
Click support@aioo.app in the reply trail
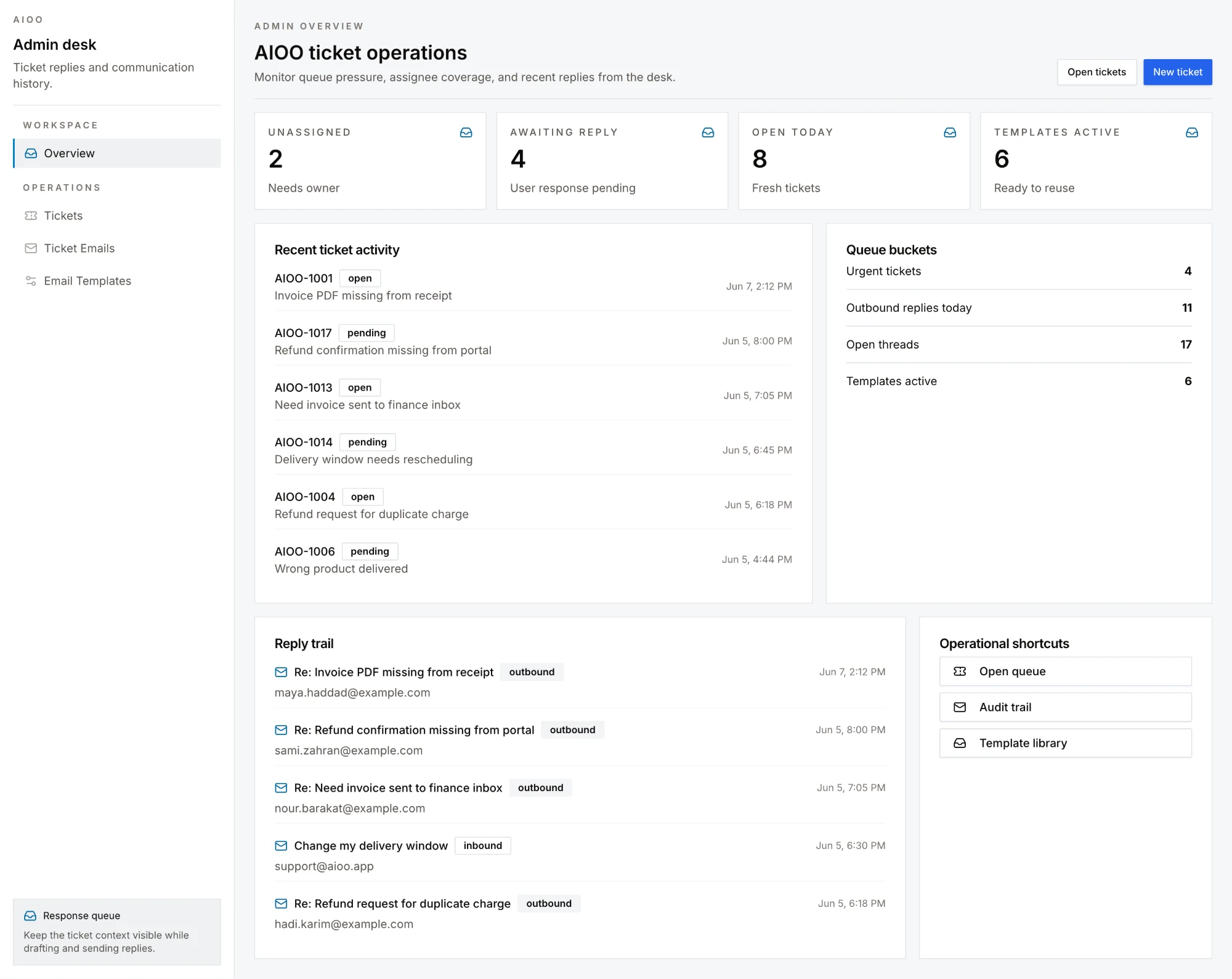coord(325,867)
